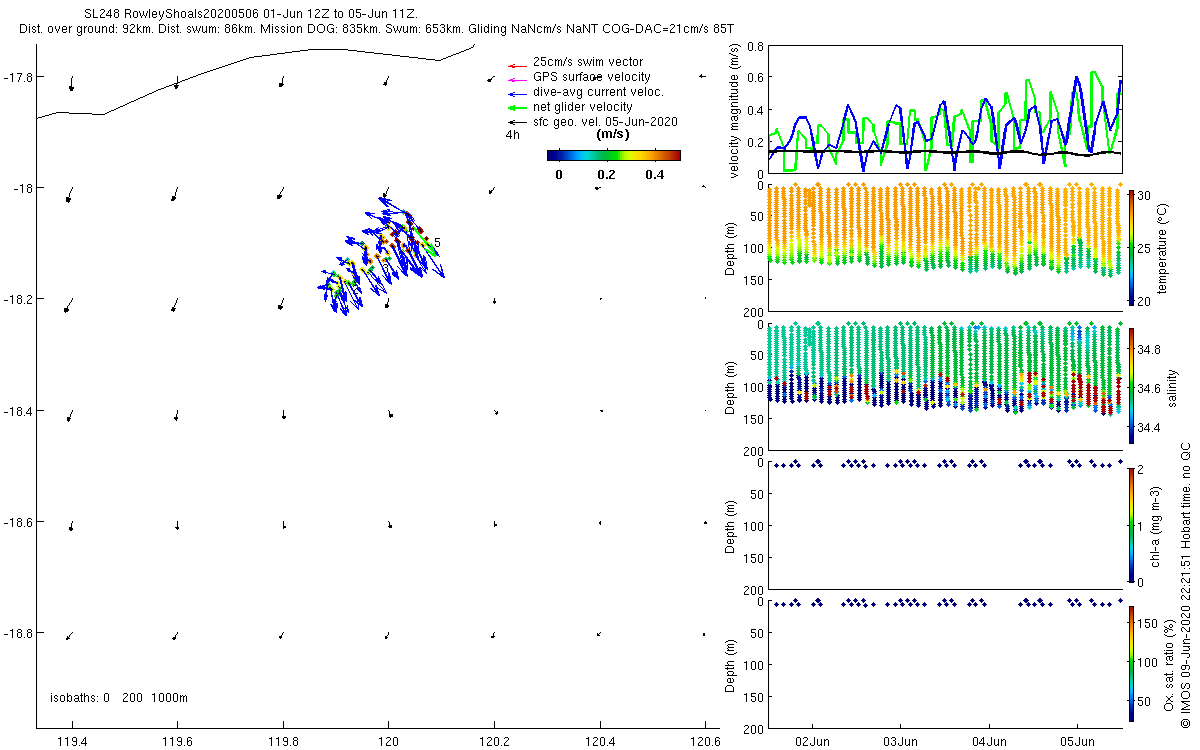Click the '0.8' tick on velocity magnitude axis
Image resolution: width=1200 pixels, height=750 pixels.
pyautogui.click(x=755, y=46)
